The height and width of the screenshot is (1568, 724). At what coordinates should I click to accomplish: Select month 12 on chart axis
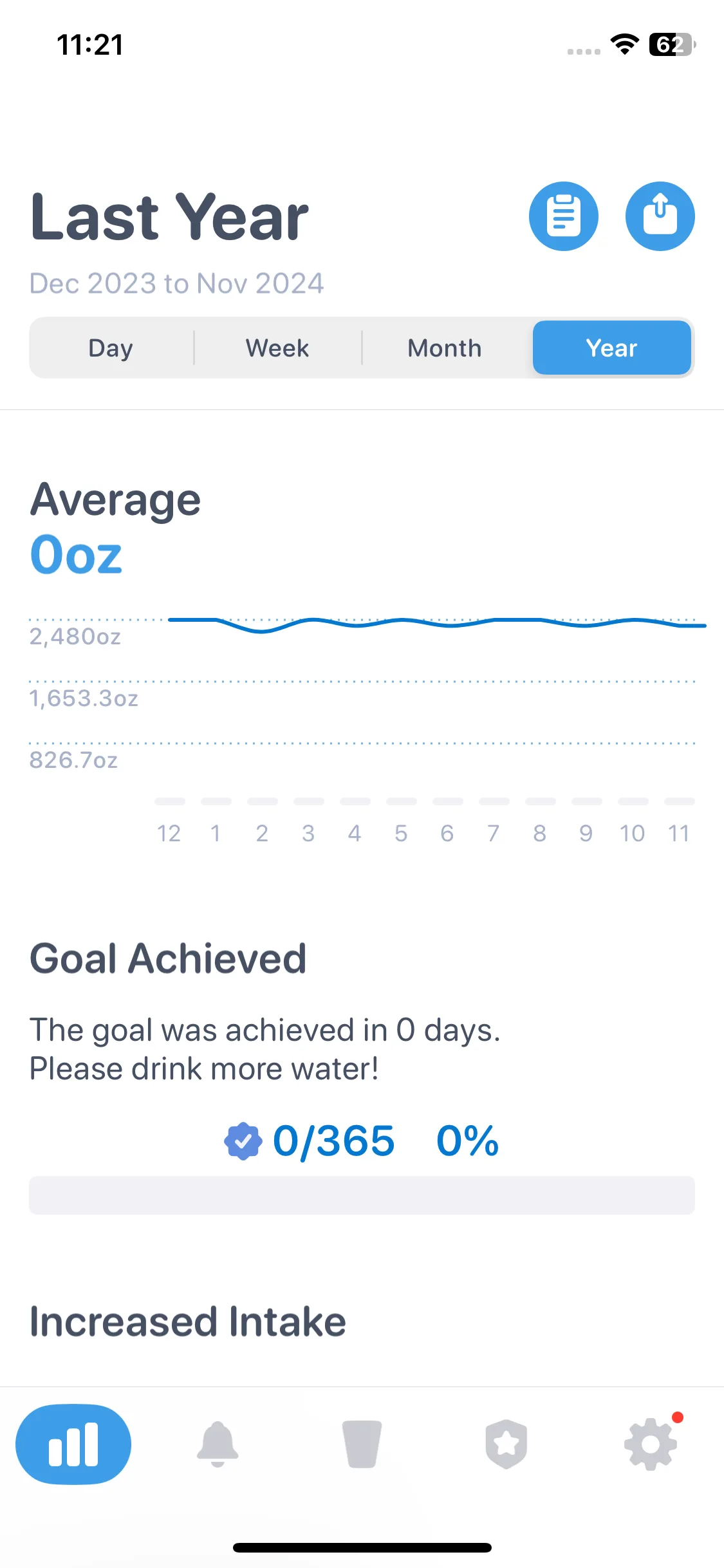(x=169, y=834)
